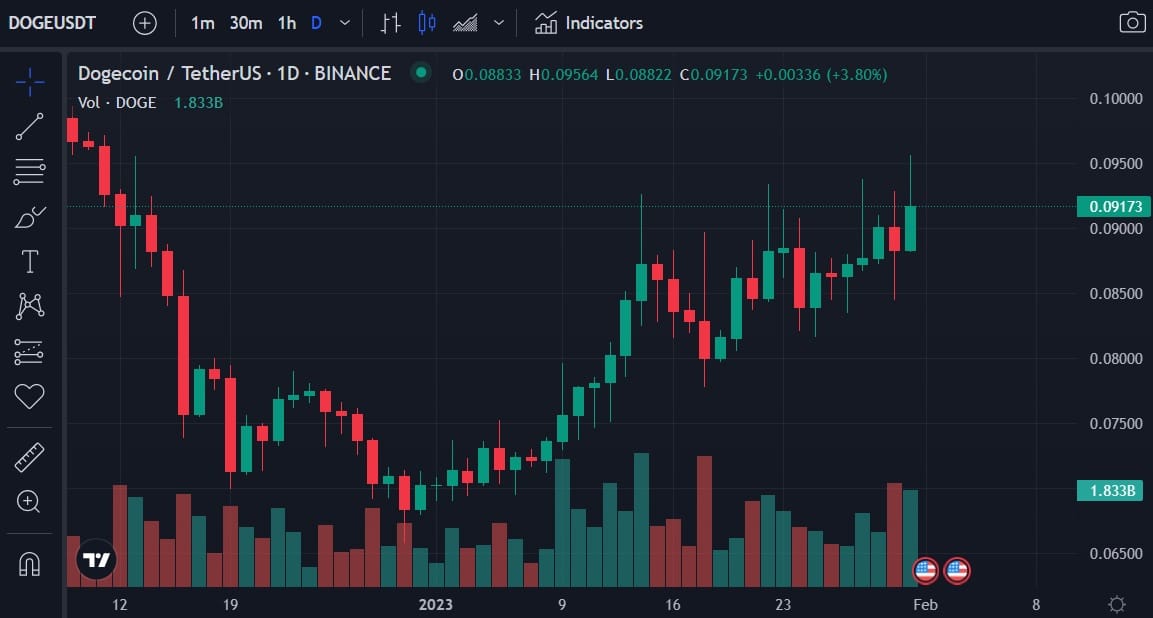
Task: Click the 0.08000 price axis label
Action: (x=1115, y=358)
